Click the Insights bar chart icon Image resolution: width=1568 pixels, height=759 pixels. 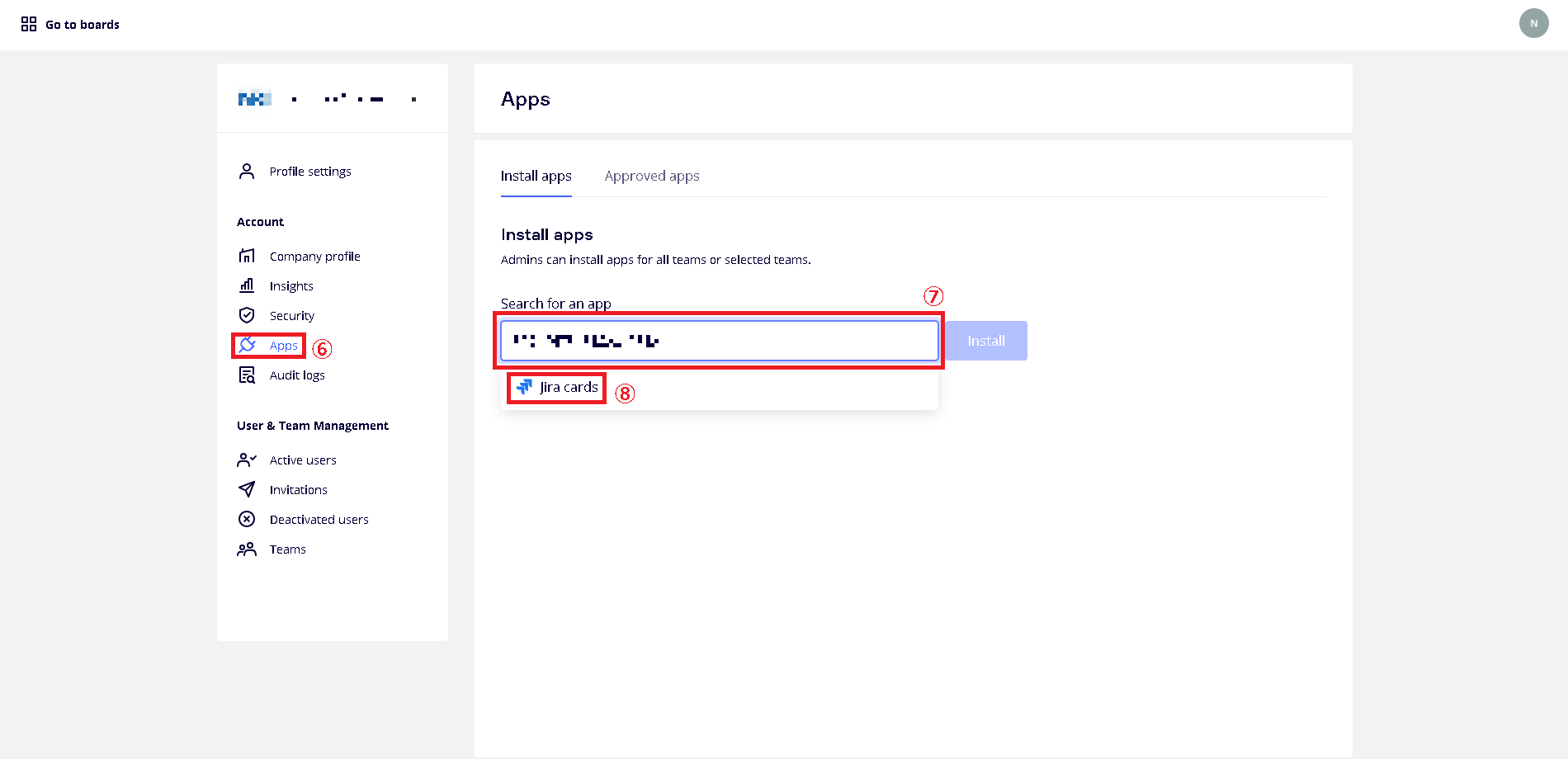(x=247, y=285)
